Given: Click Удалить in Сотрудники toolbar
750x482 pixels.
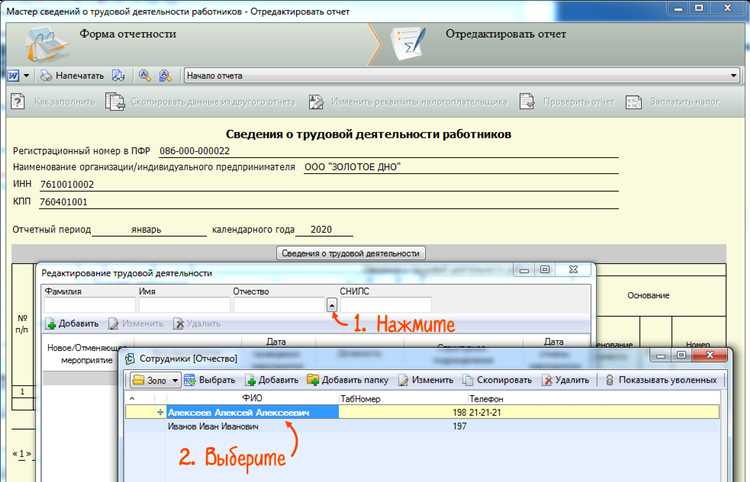Looking at the screenshot, I should click(x=566, y=380).
